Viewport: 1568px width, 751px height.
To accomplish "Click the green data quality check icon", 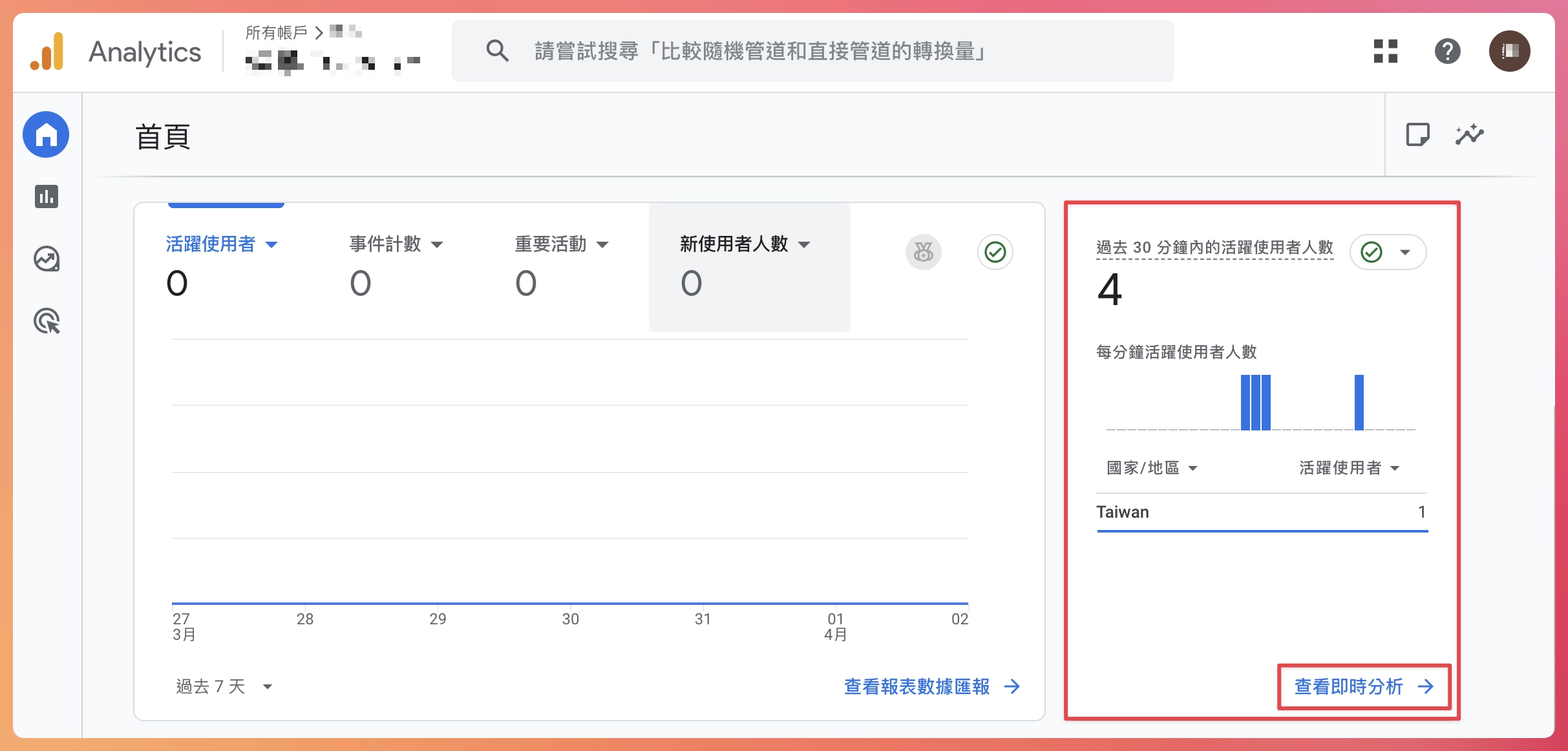I will [995, 252].
